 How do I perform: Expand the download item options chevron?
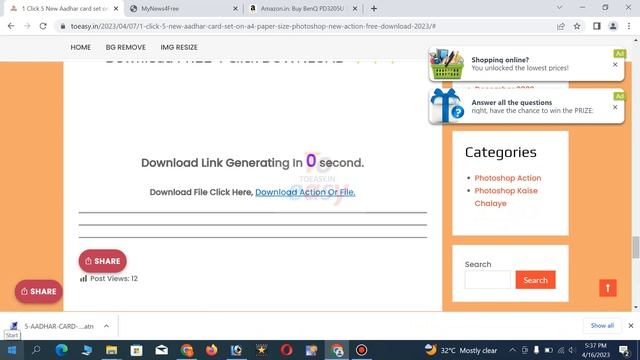106,326
